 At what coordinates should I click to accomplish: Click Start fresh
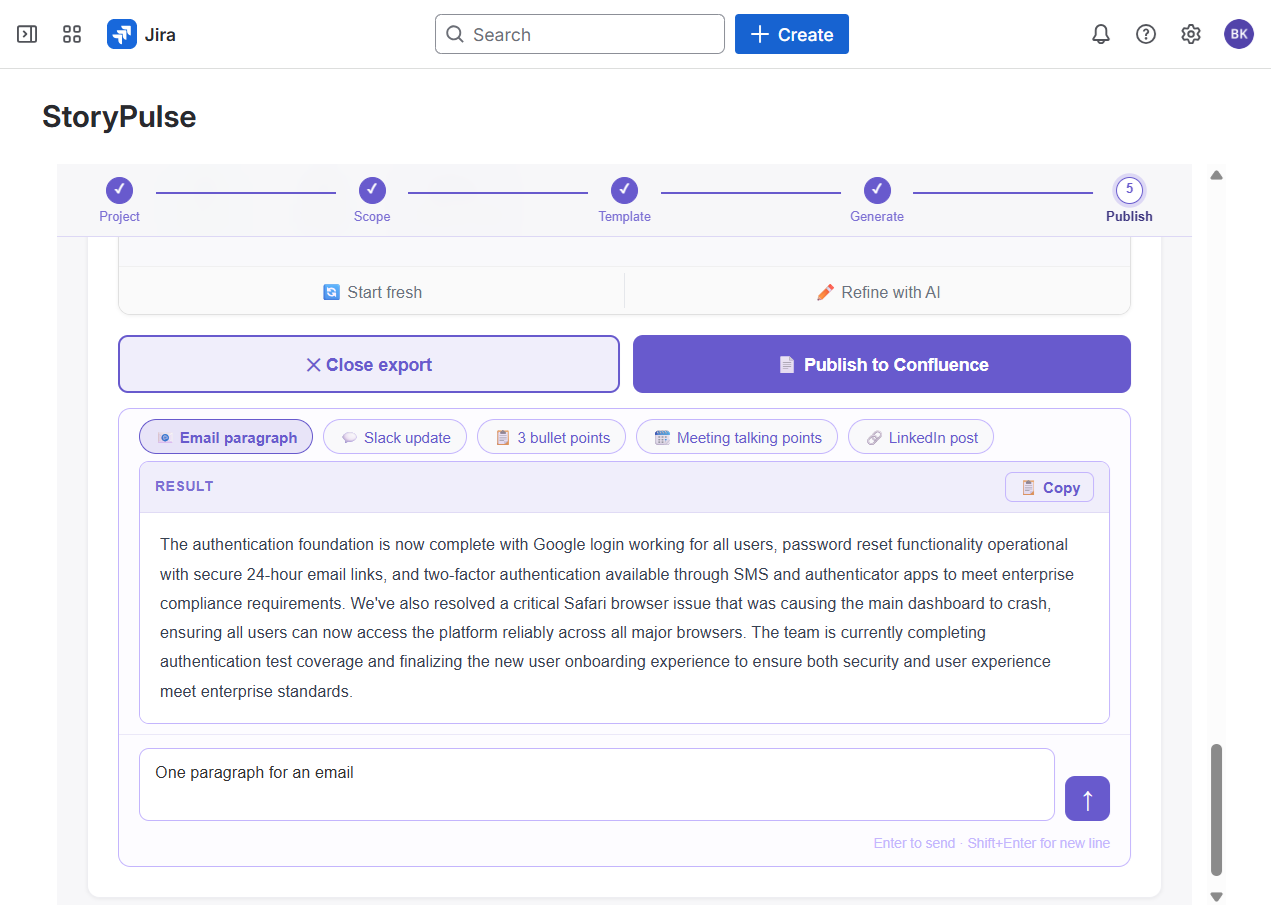(372, 292)
